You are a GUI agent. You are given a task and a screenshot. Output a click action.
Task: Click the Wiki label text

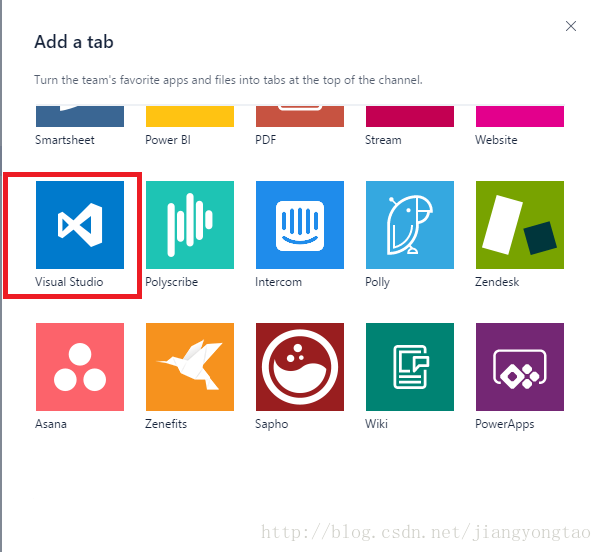click(x=376, y=424)
